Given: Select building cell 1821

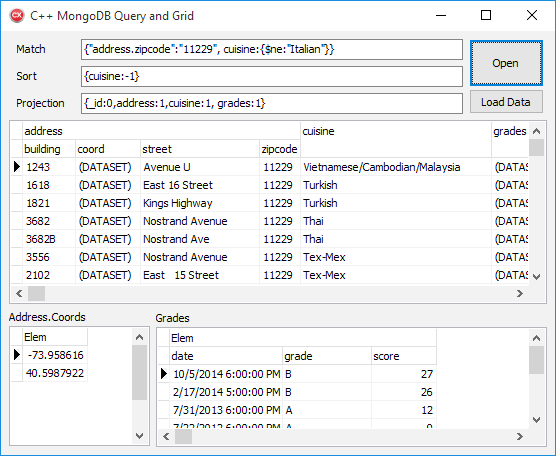Looking at the screenshot, I should click(x=49, y=203).
